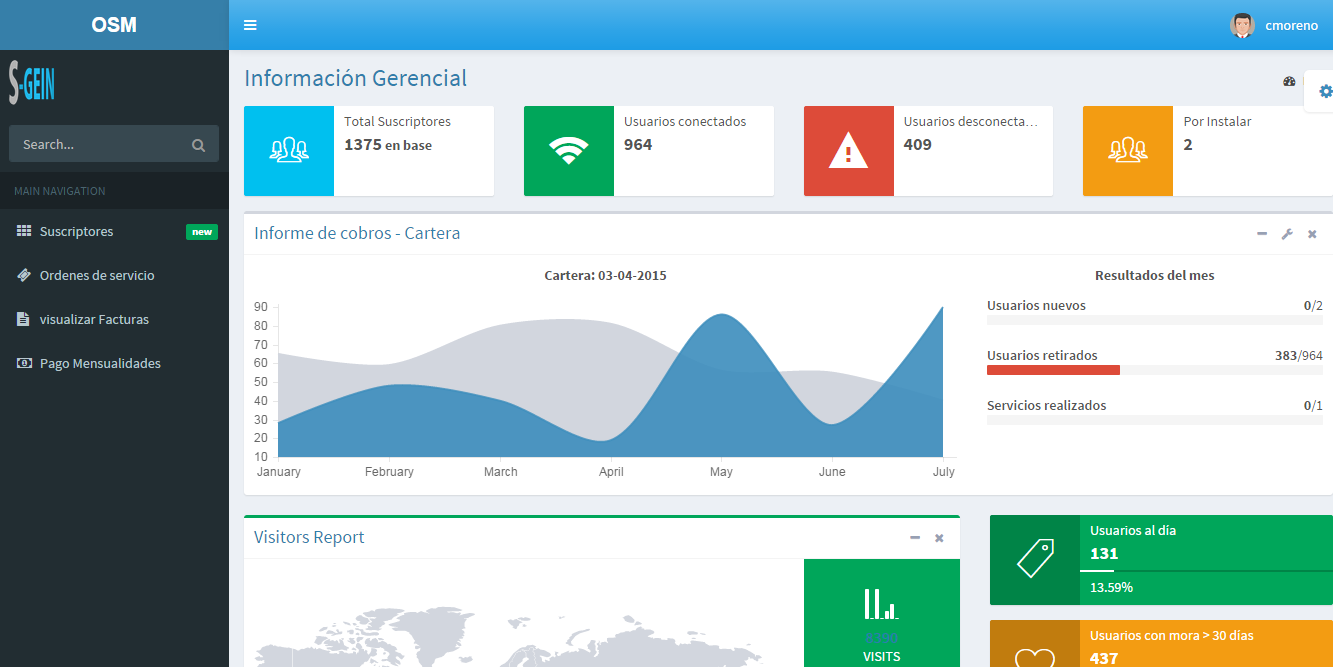Screen dimensions: 1333x667
Task: Open Ordenes de servicio menu item
Action: coord(97,276)
